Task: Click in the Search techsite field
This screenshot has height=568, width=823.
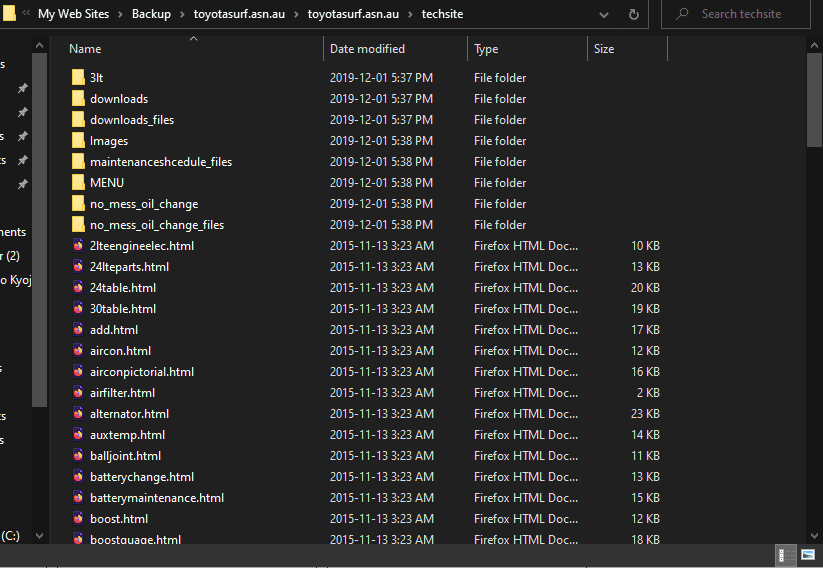Action: (x=741, y=14)
